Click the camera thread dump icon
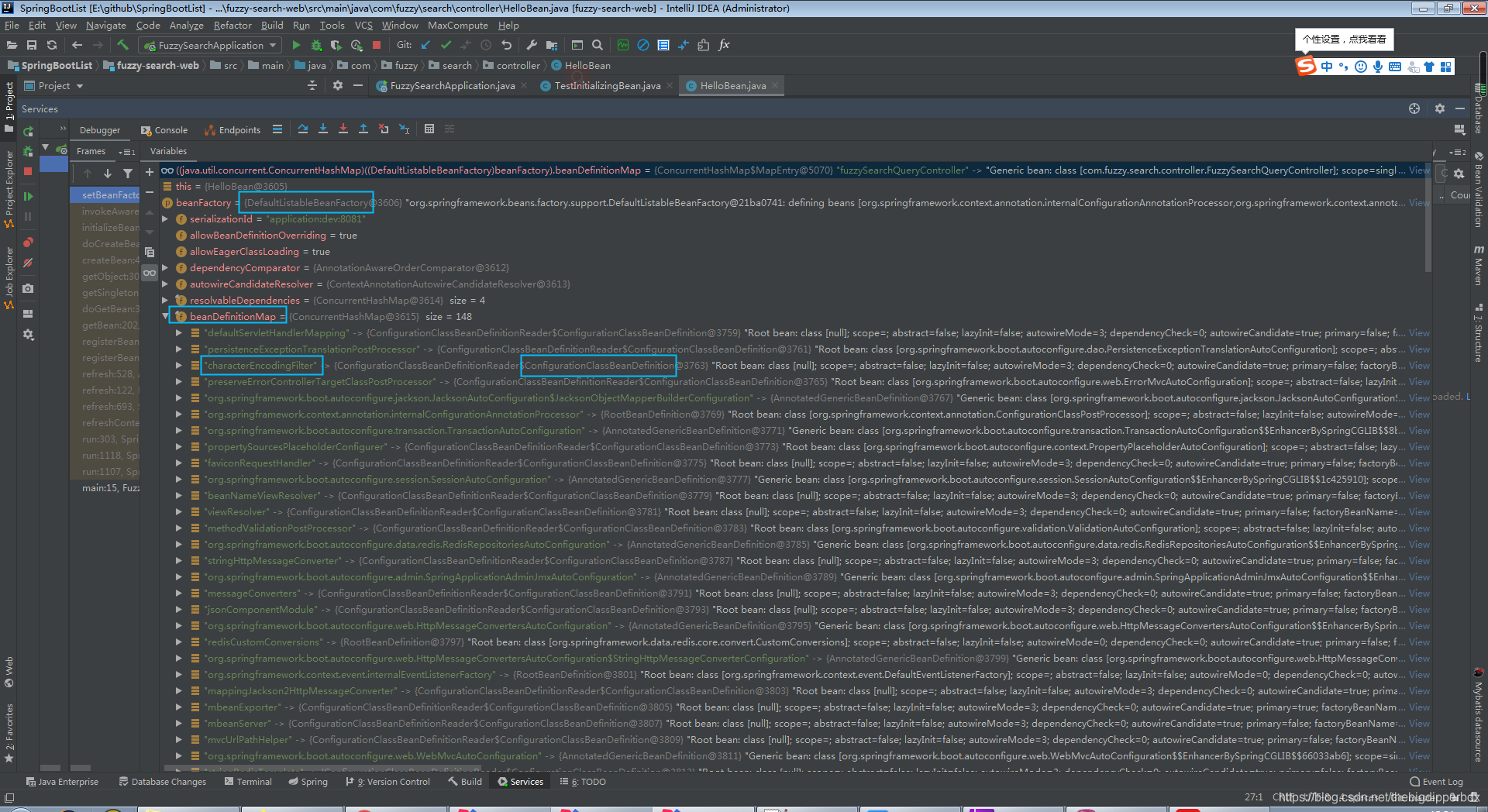This screenshot has width=1488, height=812. [x=28, y=288]
